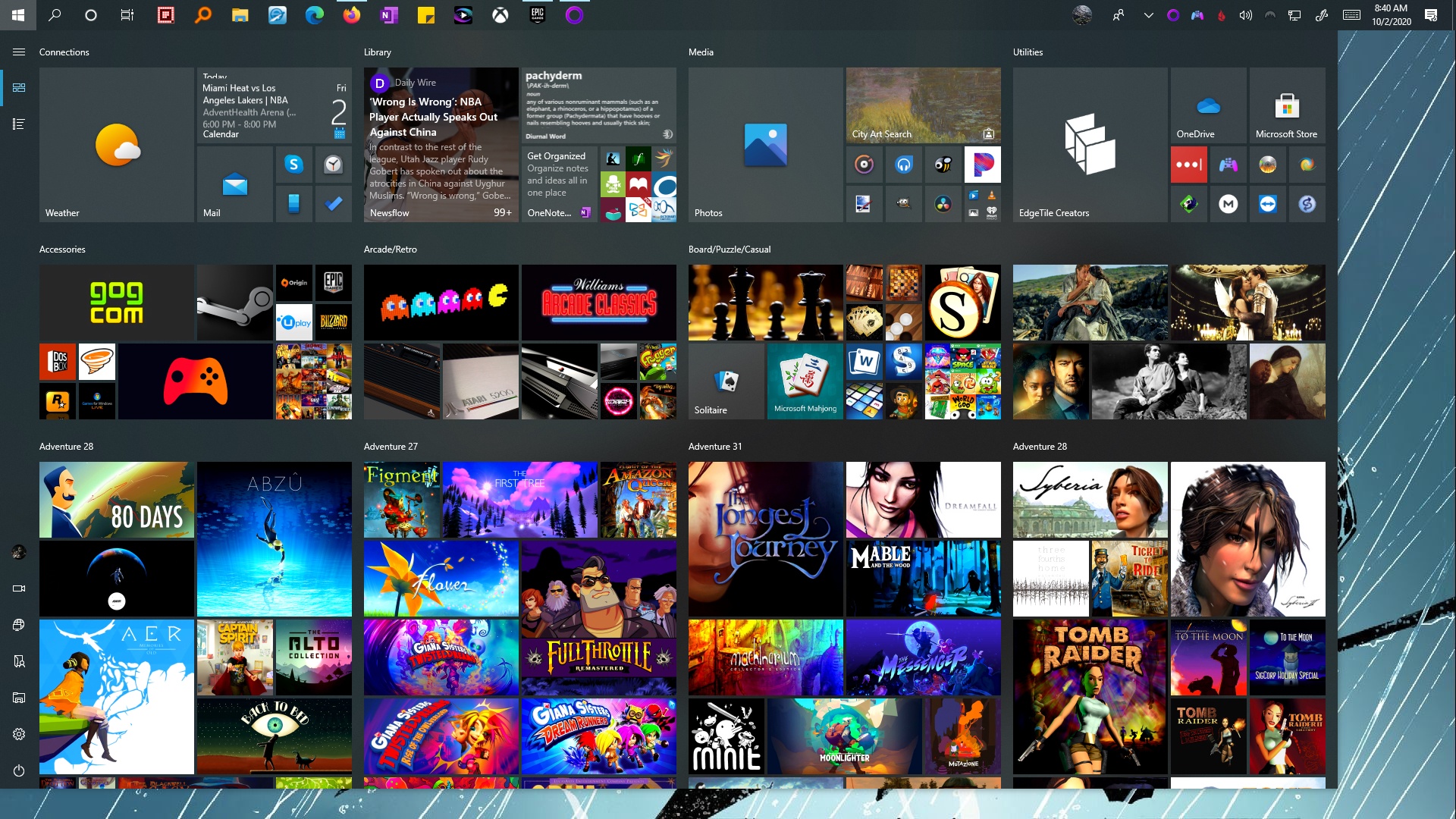Click the volume speaker tray icon
The width and height of the screenshot is (1456, 819).
1245,15
